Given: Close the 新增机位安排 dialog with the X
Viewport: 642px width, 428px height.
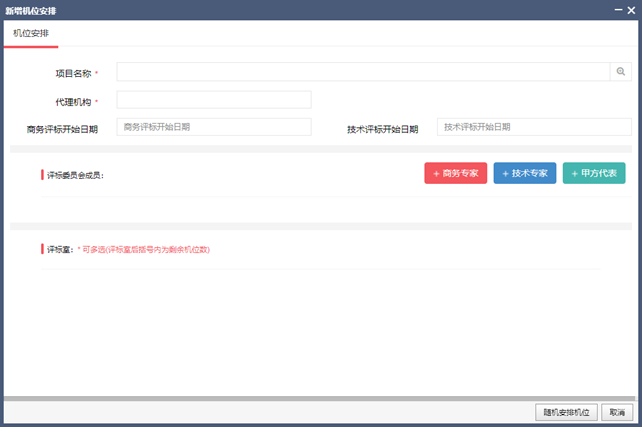Looking at the screenshot, I should tap(630, 10).
